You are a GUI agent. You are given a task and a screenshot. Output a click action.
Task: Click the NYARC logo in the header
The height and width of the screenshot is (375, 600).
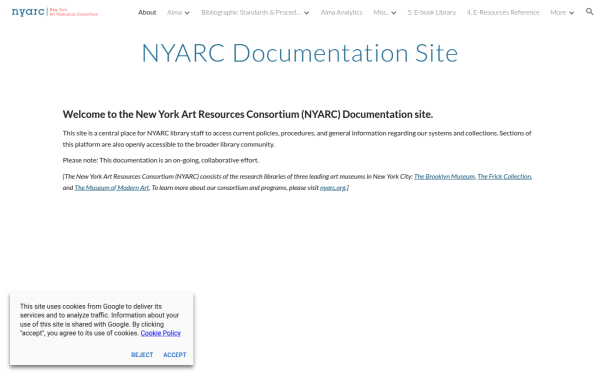pyautogui.click(x=55, y=12)
